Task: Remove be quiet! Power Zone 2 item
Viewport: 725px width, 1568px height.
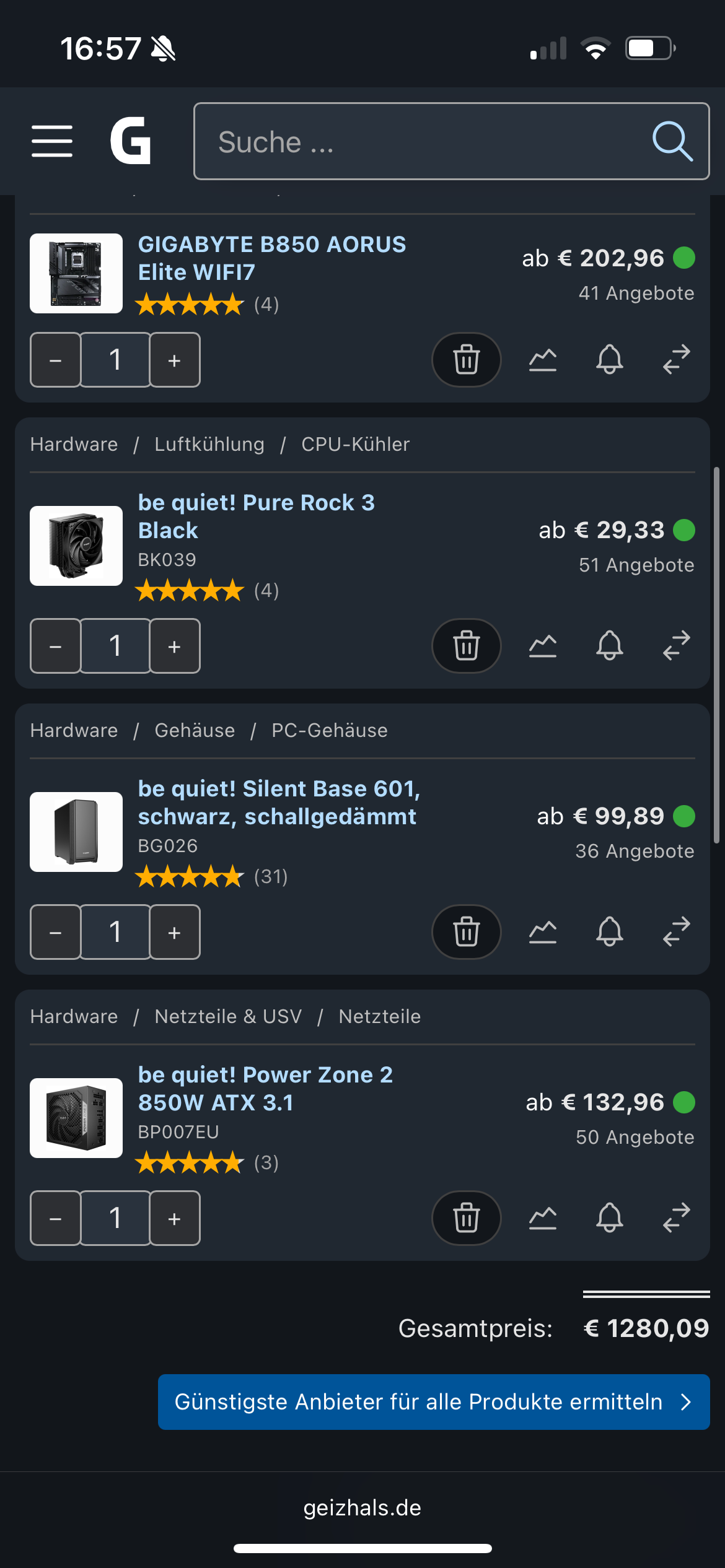Action: pyautogui.click(x=466, y=1218)
